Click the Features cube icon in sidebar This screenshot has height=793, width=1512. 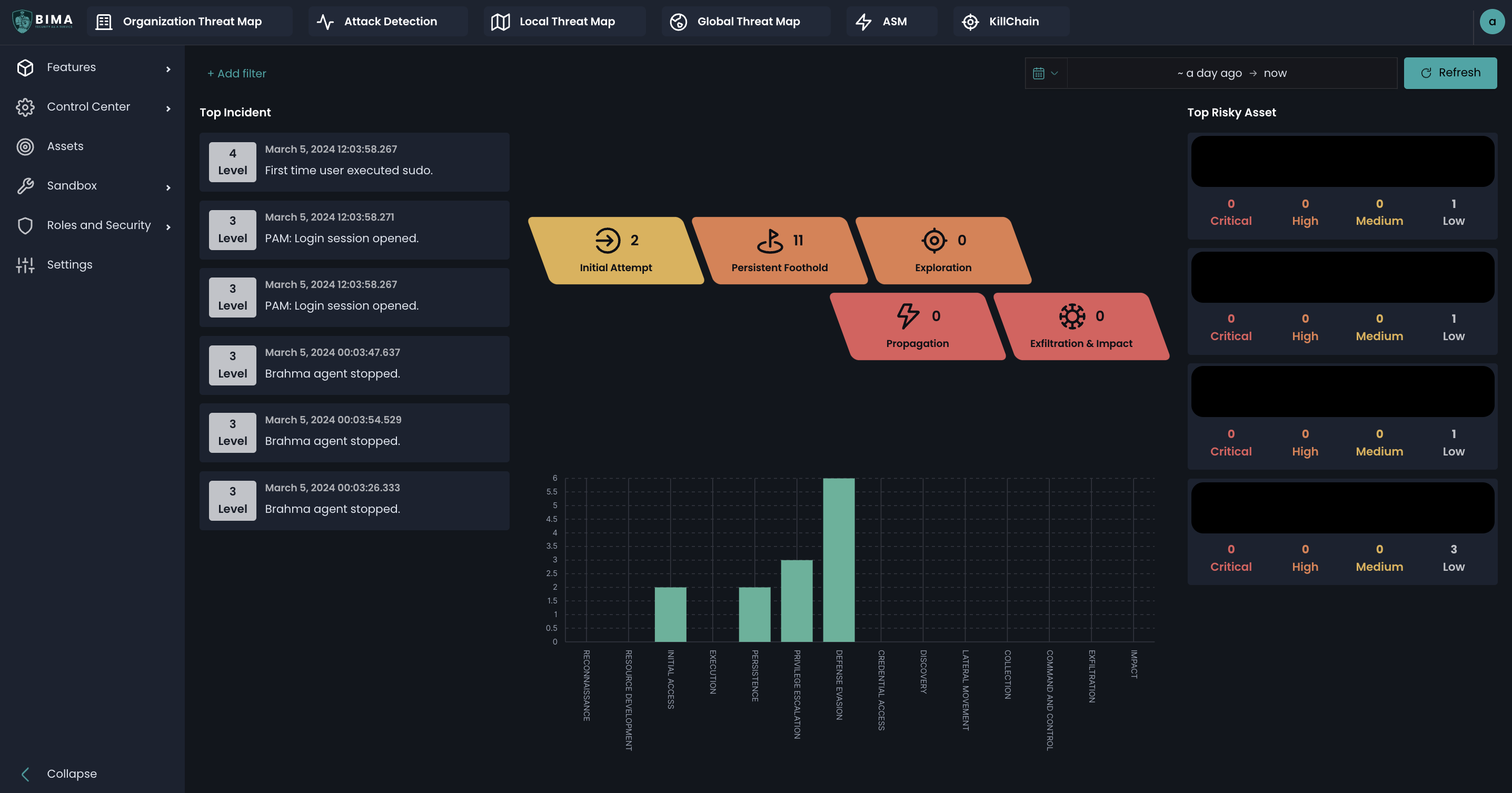tap(25, 67)
